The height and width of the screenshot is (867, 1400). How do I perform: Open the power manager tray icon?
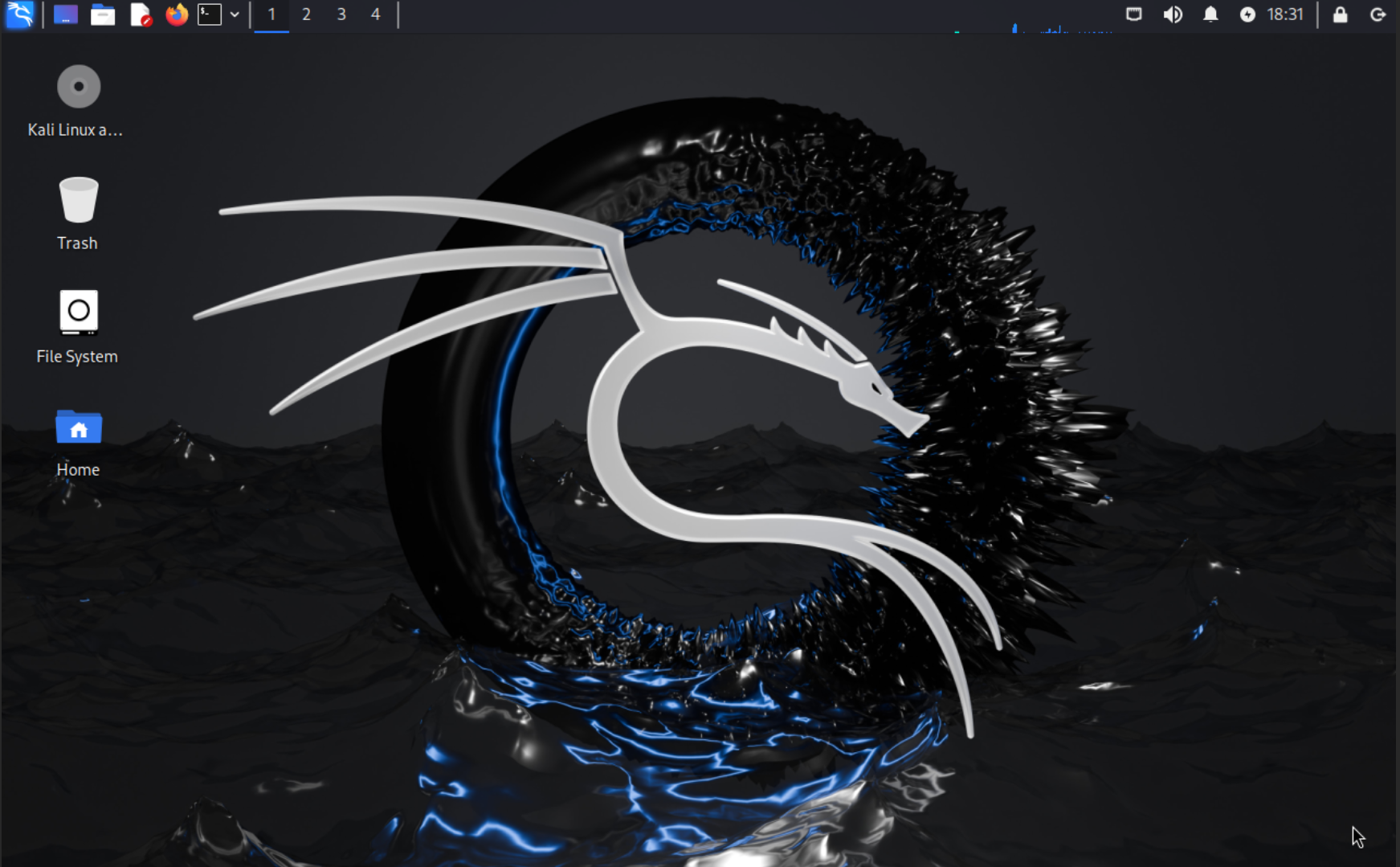[x=1247, y=14]
